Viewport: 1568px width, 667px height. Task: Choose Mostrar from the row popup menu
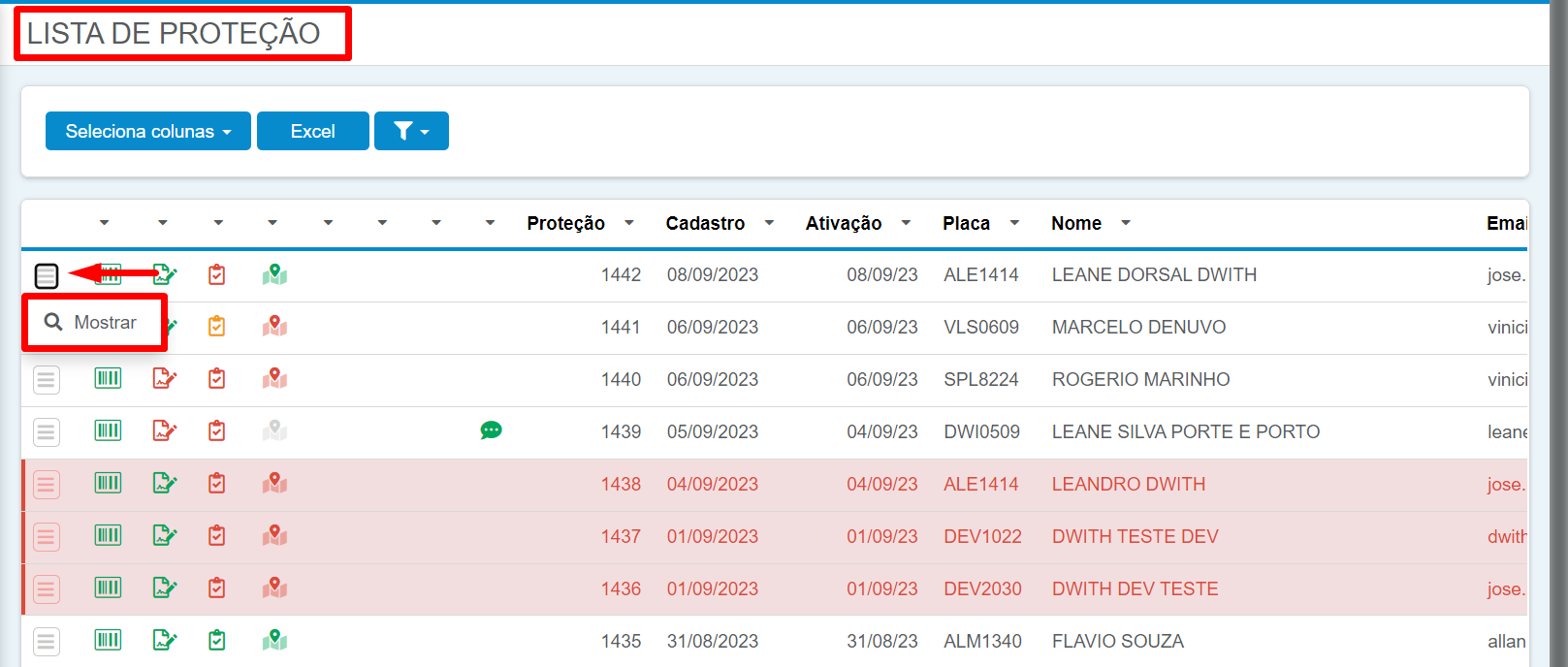(x=94, y=323)
